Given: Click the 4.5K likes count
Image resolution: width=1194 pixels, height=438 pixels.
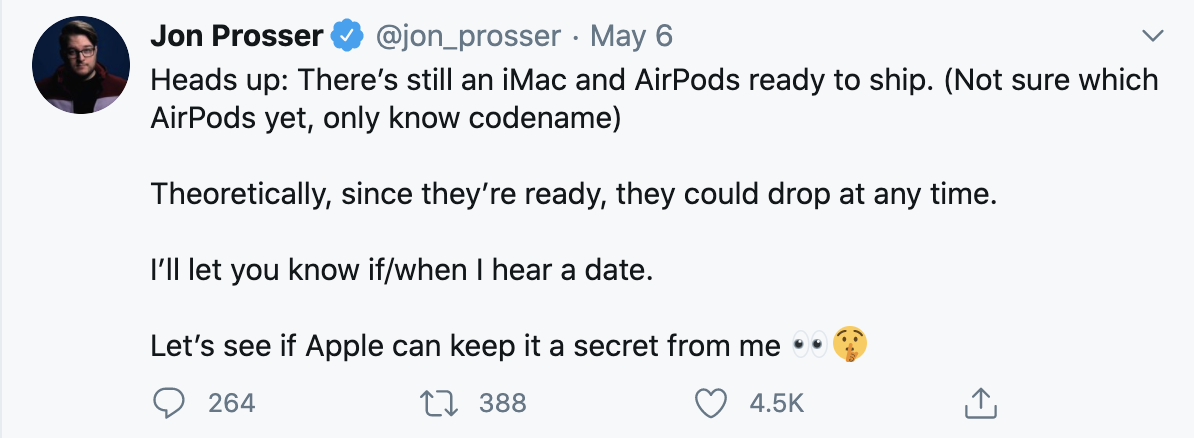Looking at the screenshot, I should [x=777, y=403].
